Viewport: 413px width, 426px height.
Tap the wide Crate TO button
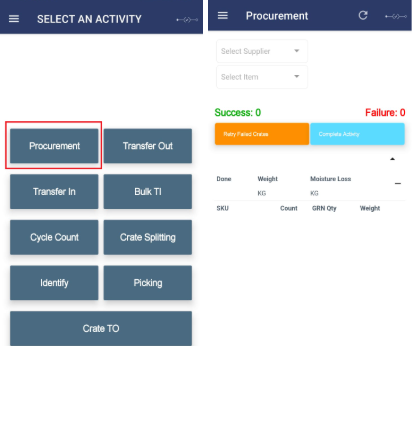point(101,329)
